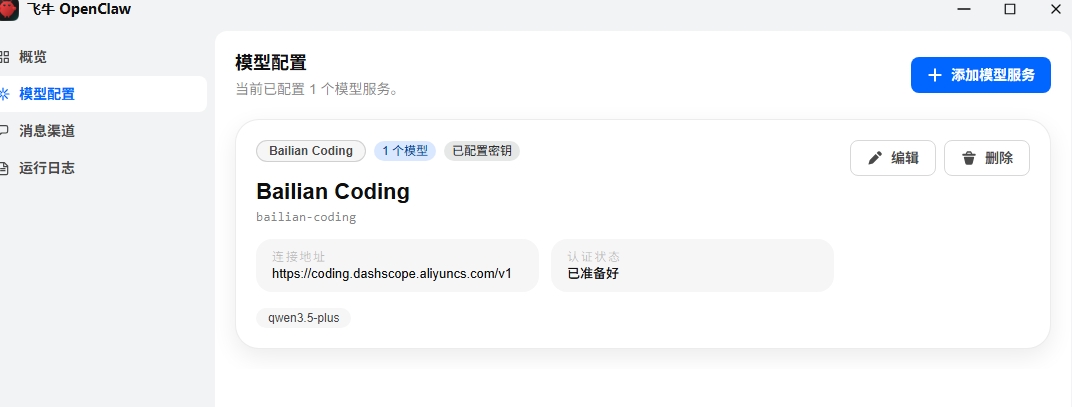
Task: Click the 模型配置 page heading
Action: tap(271, 63)
